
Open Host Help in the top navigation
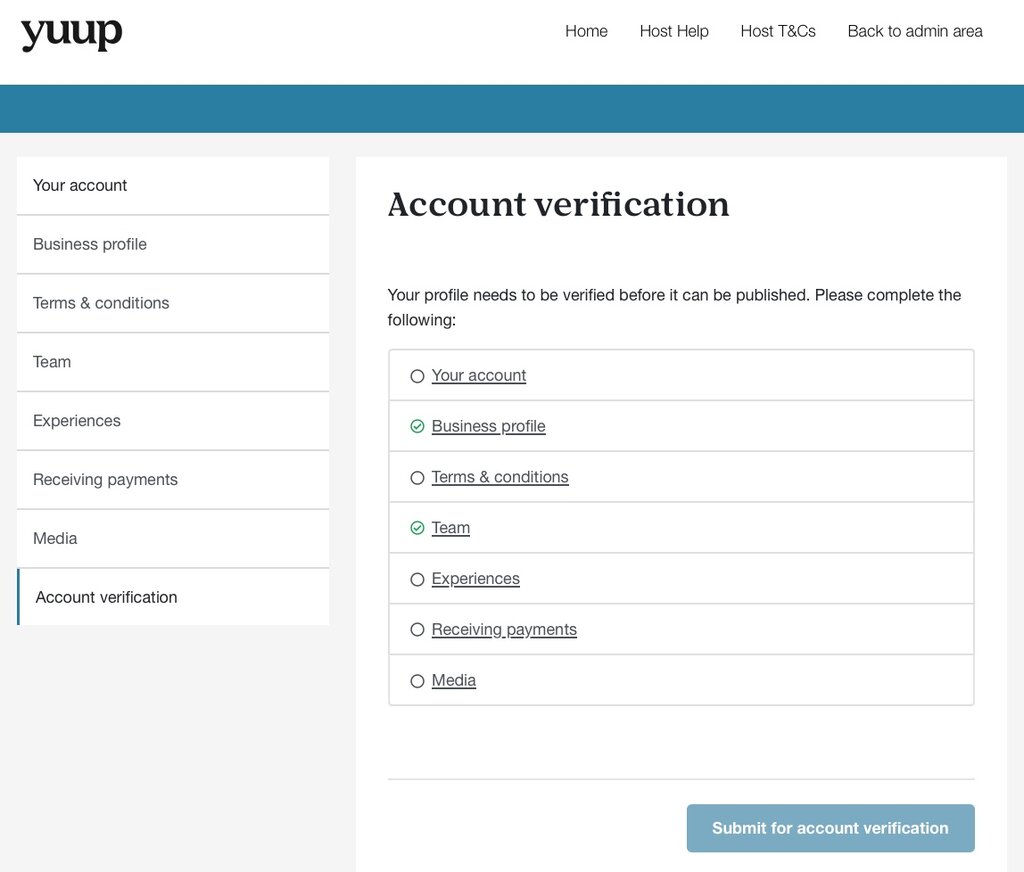pos(674,31)
